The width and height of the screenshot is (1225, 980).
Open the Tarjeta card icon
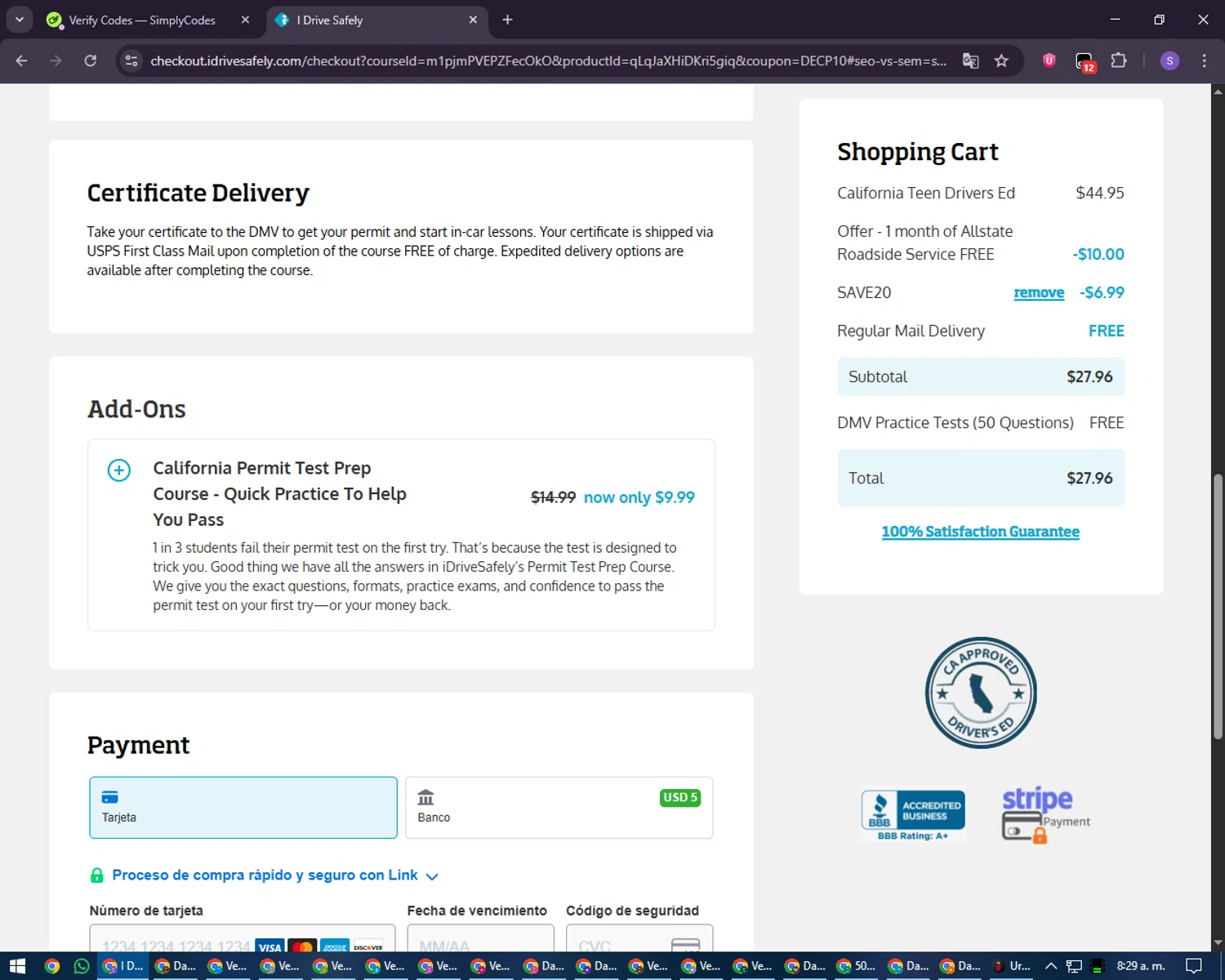109,797
